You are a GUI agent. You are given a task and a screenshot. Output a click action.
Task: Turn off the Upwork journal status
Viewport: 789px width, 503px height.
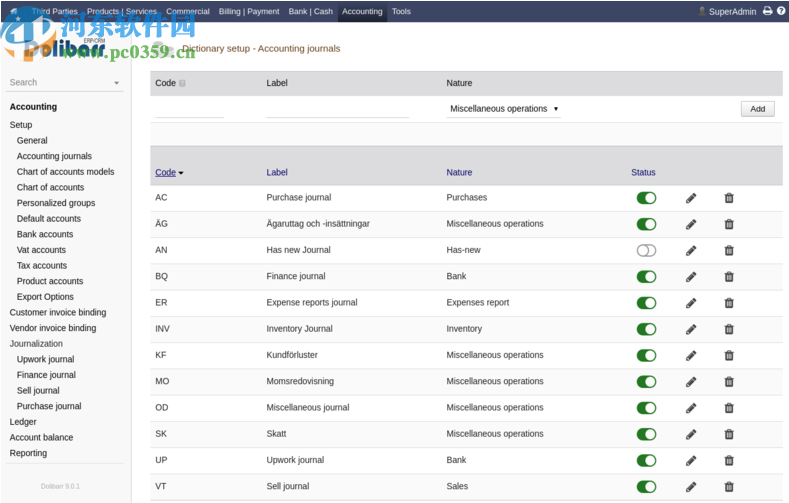(646, 461)
